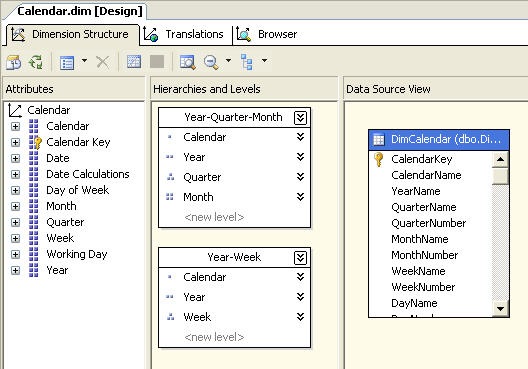Click the gray Hide Table toolbar icon
This screenshot has height=369, width=528.
pos(157,62)
